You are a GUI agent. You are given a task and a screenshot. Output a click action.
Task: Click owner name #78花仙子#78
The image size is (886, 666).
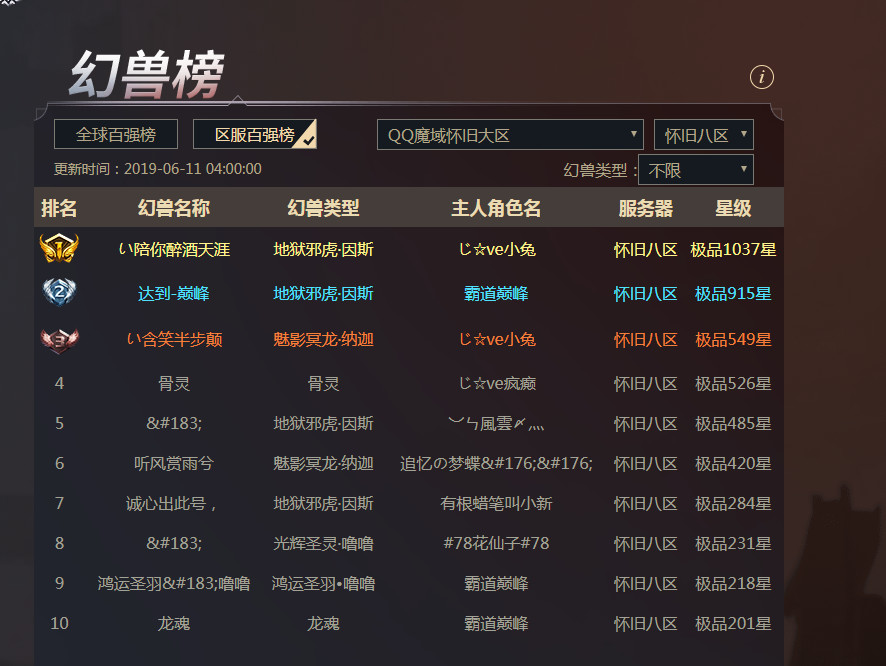pos(496,543)
